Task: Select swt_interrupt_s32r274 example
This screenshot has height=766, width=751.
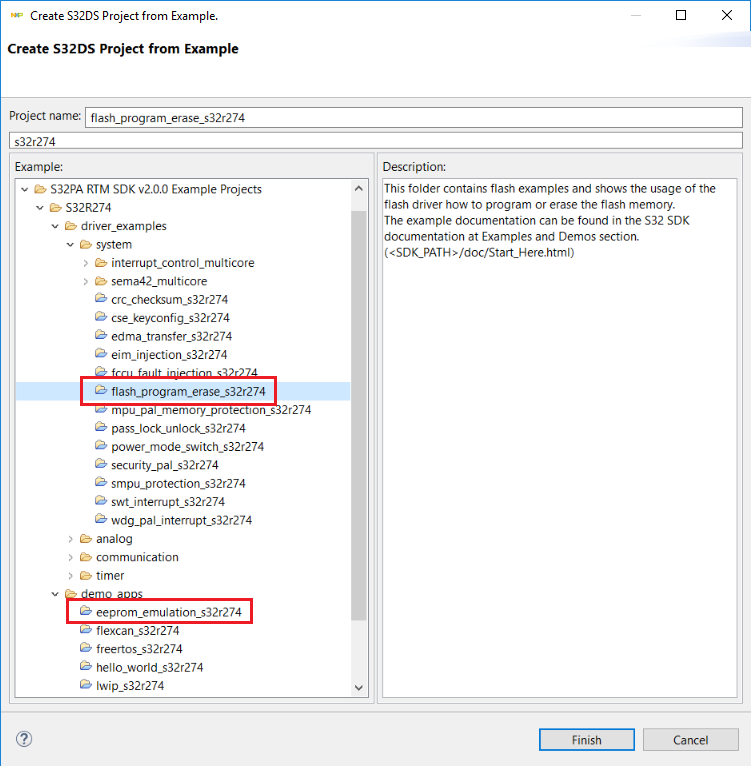Action: [x=168, y=502]
